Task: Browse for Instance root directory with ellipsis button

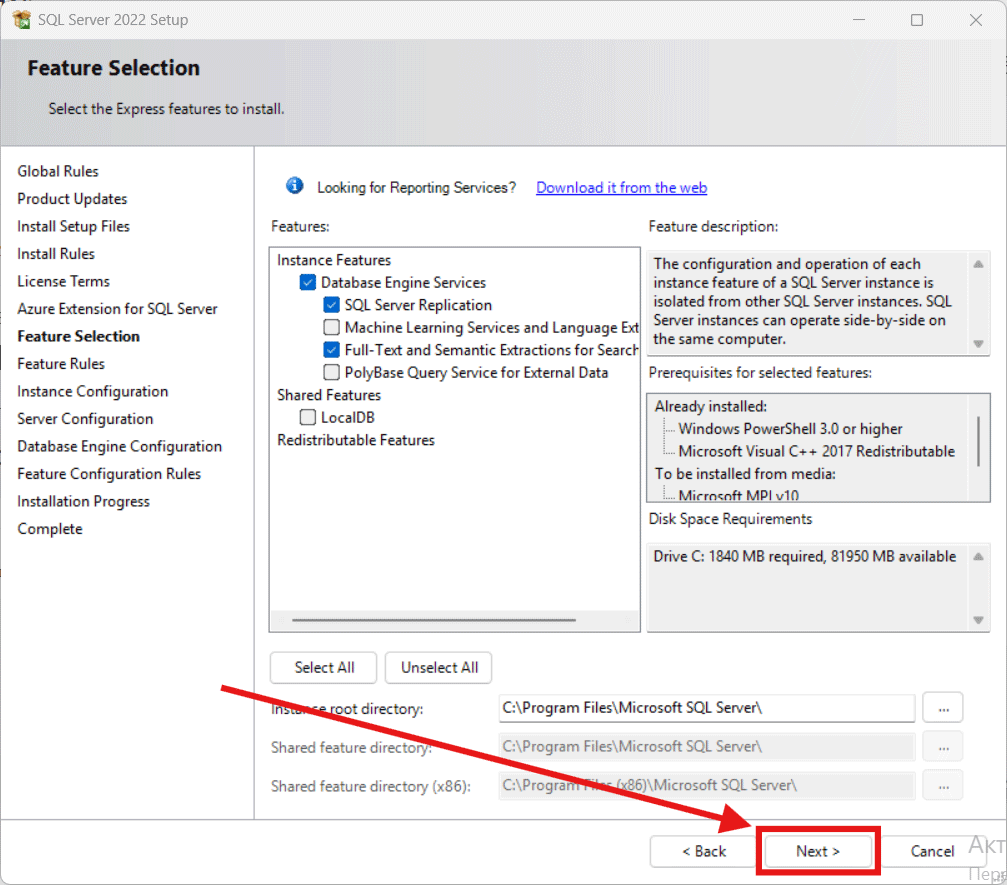Action: pyautogui.click(x=942, y=707)
